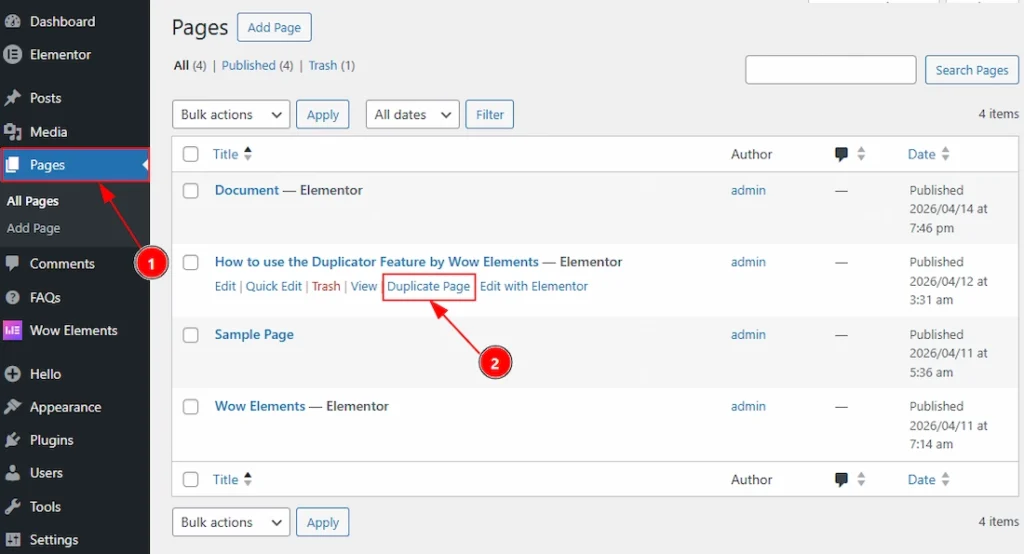
Task: Click sort arrows beside footer Date
Action: click(945, 480)
